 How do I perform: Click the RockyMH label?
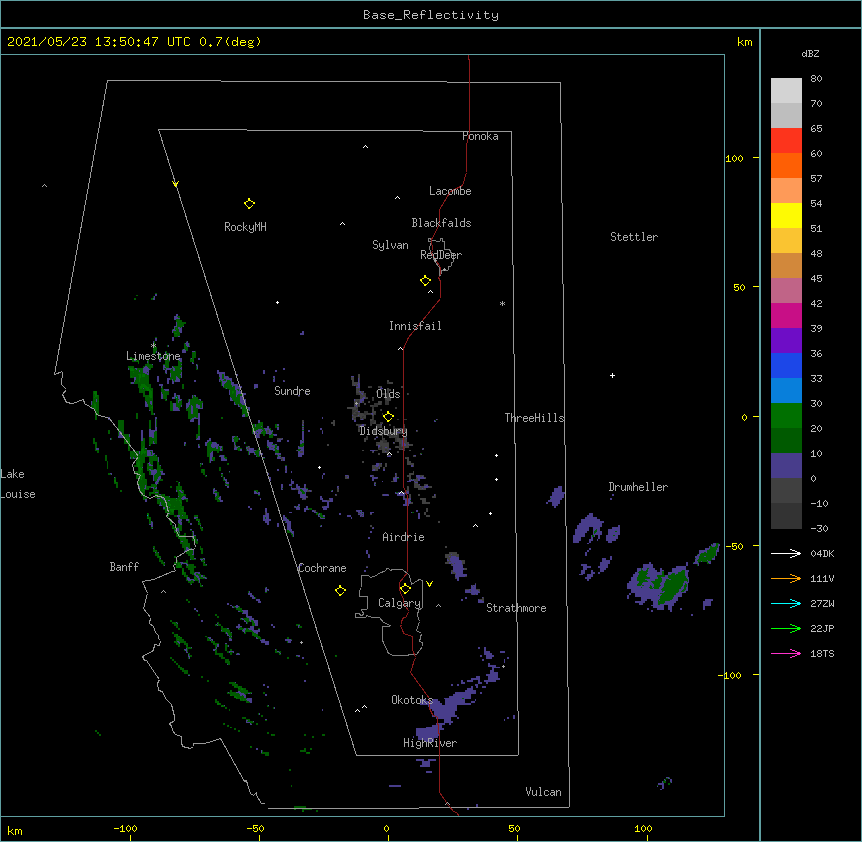(x=245, y=227)
